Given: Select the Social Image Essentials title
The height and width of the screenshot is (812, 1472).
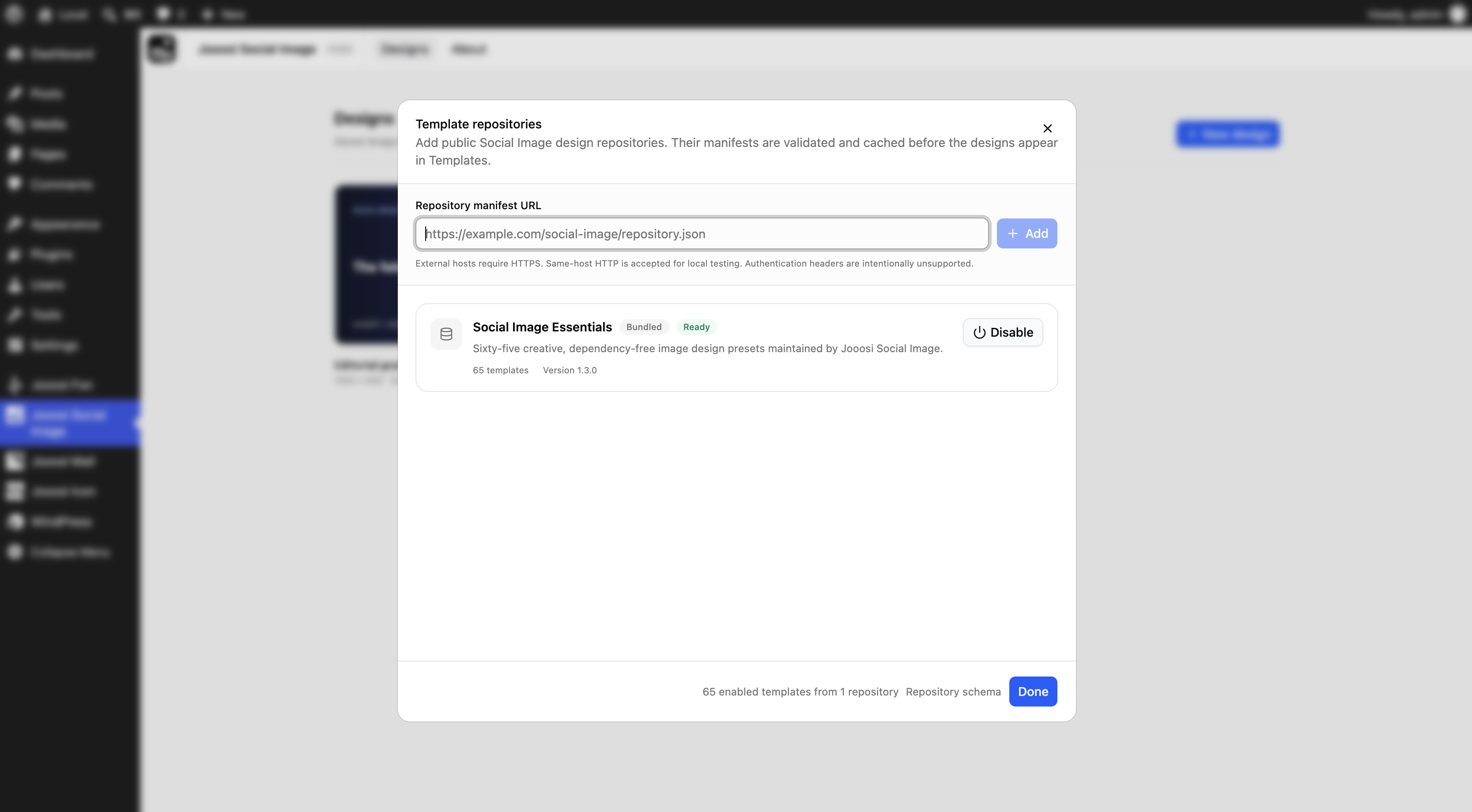Looking at the screenshot, I should [x=542, y=327].
